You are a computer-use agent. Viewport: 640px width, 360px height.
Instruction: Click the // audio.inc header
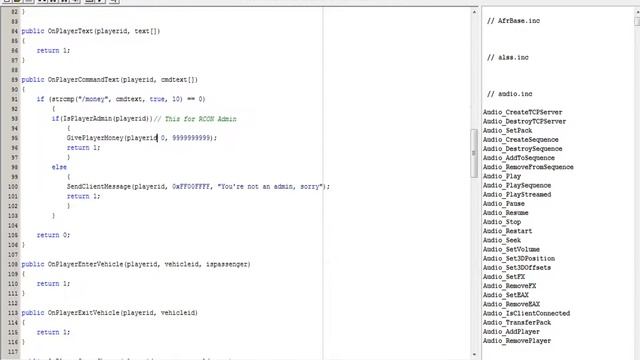tap(509, 94)
